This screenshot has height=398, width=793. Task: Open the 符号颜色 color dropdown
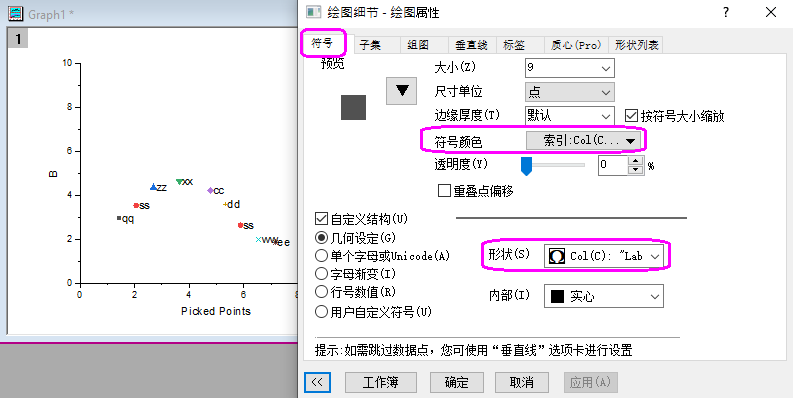click(584, 141)
